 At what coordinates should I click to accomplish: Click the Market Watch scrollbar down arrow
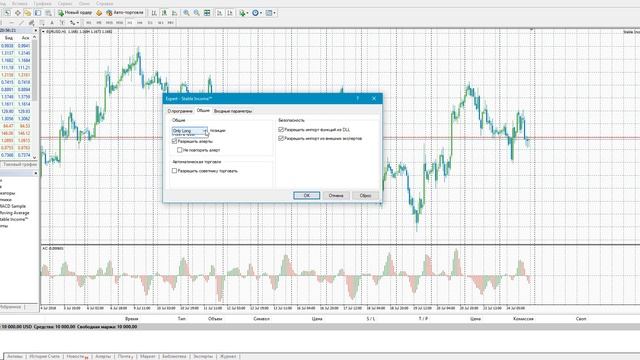click(x=35, y=158)
